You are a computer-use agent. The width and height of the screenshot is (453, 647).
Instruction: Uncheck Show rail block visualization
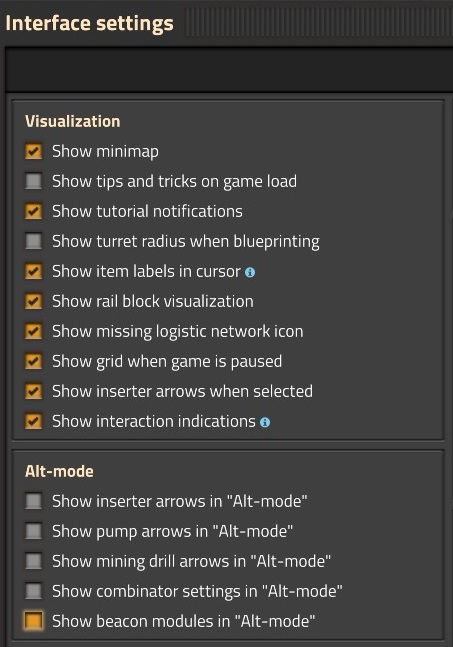coord(33,301)
